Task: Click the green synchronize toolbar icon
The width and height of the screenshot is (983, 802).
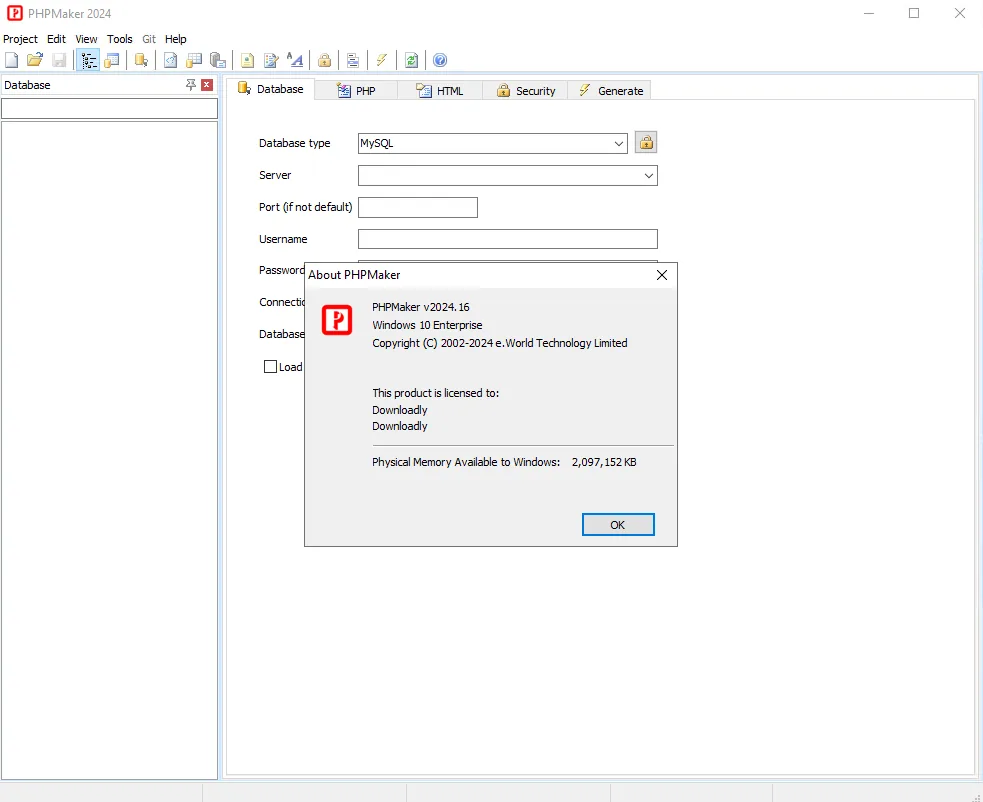Action: click(411, 60)
